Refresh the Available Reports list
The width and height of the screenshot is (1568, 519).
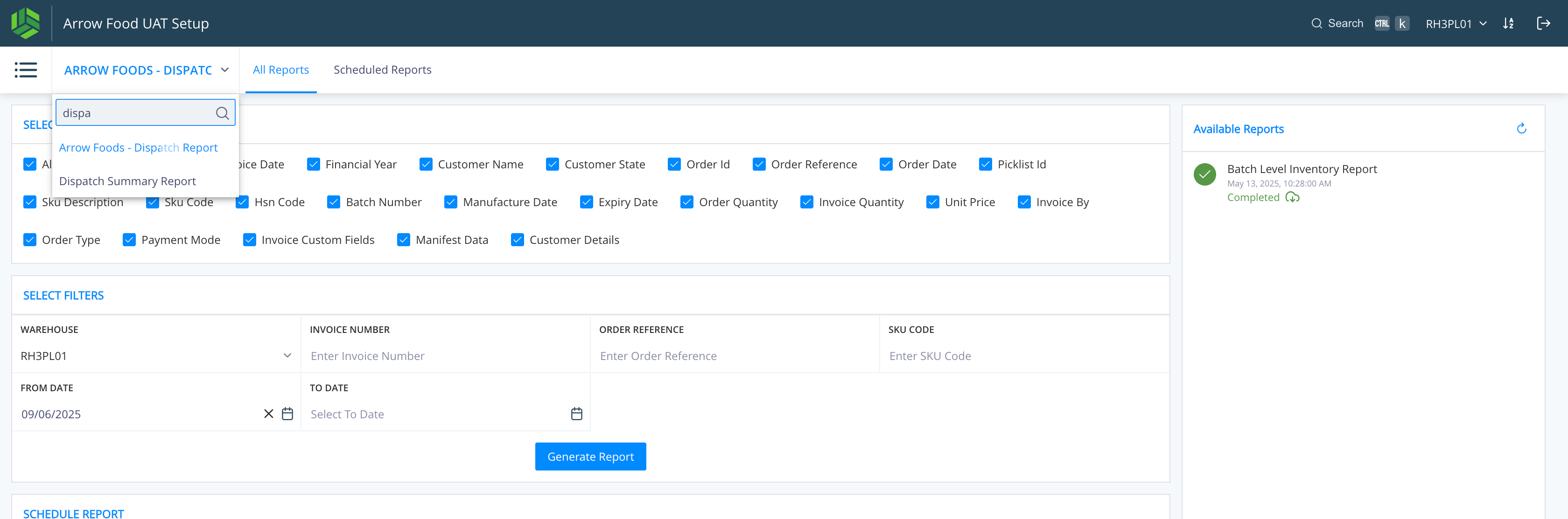tap(1522, 128)
